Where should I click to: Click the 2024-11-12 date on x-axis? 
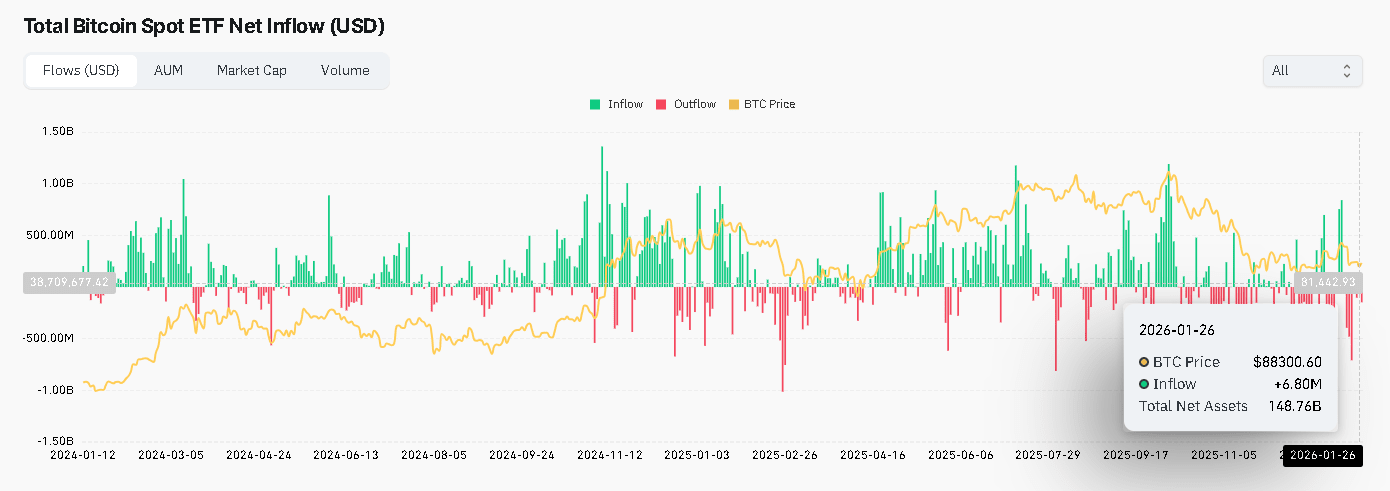610,455
